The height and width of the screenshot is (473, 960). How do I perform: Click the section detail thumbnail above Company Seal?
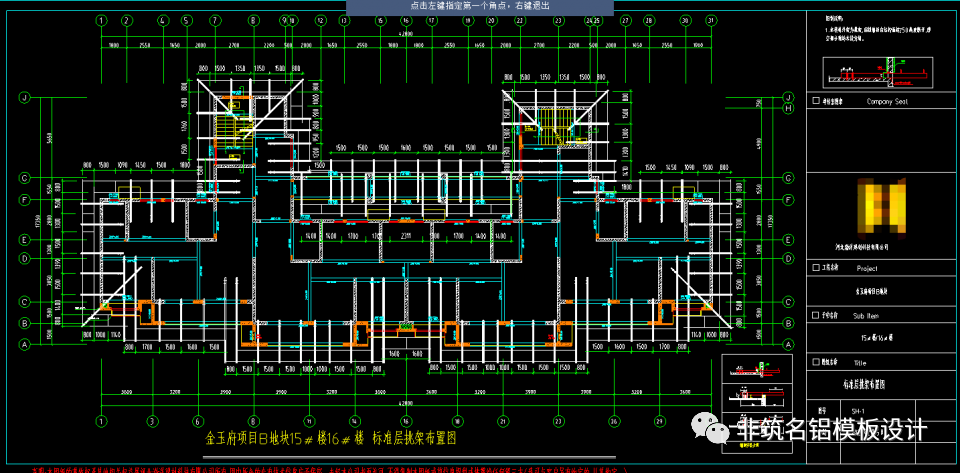pos(877,72)
